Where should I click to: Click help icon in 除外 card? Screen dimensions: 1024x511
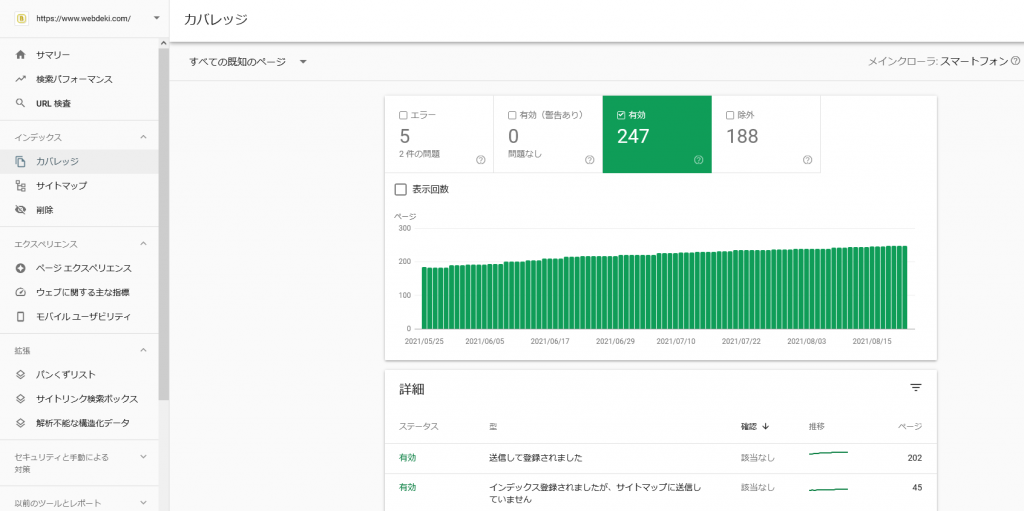point(807,160)
